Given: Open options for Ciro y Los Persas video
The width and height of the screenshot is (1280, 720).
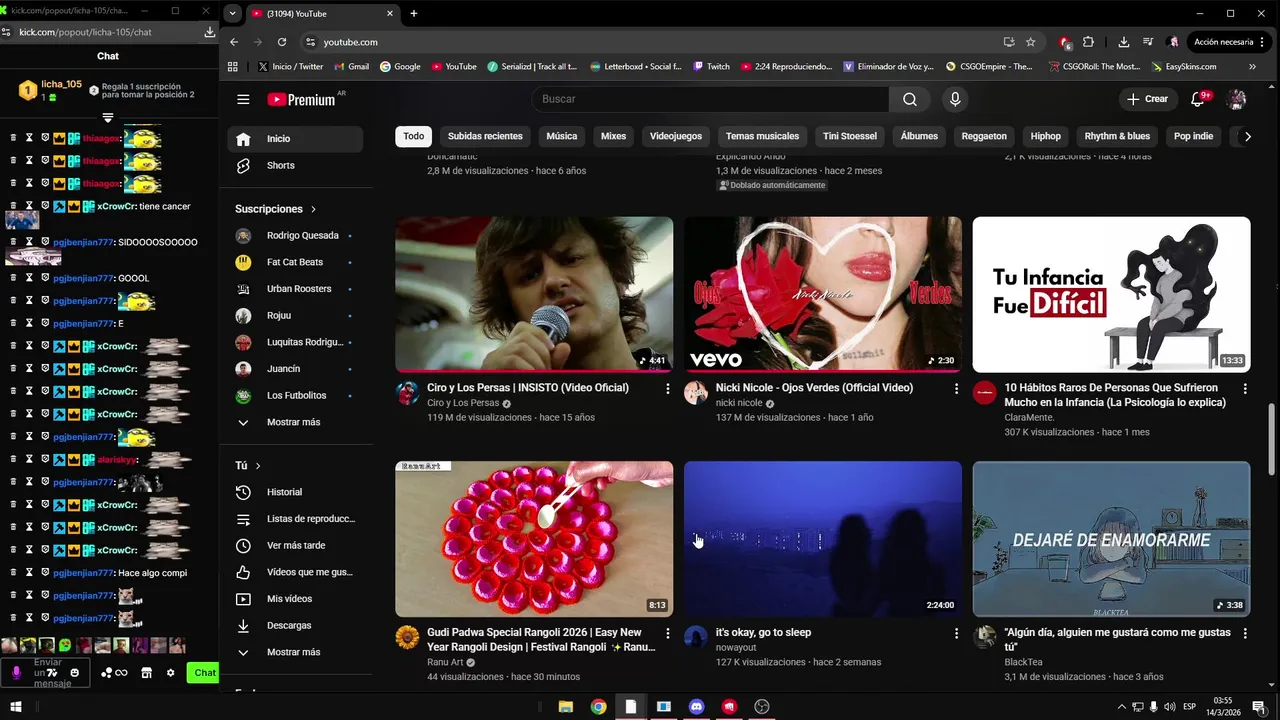Looking at the screenshot, I should 668,388.
